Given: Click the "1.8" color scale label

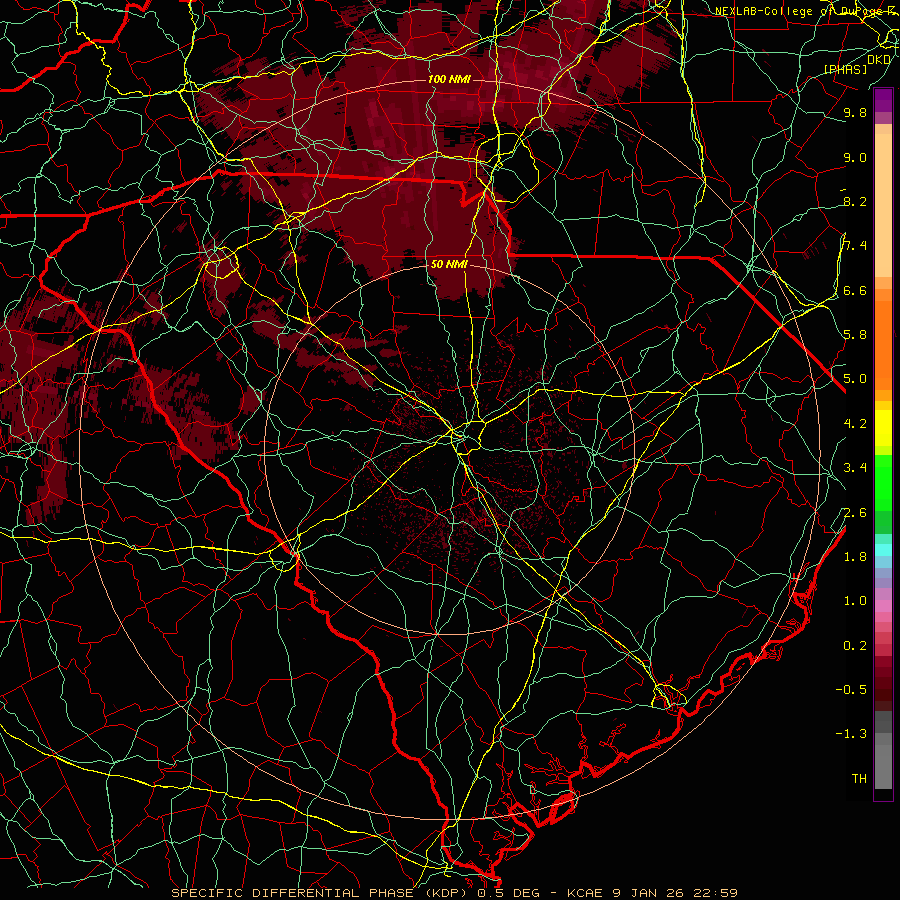Looking at the screenshot, I should (x=855, y=557).
